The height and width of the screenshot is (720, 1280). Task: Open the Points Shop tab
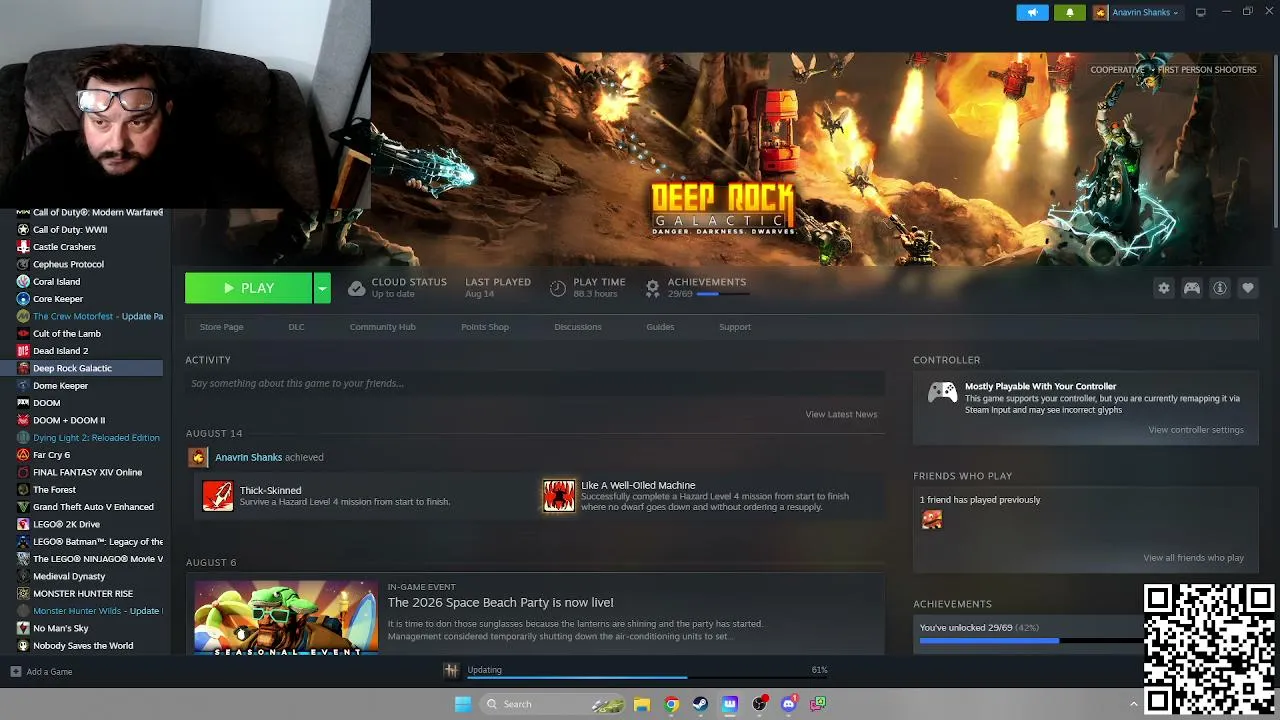(x=485, y=327)
